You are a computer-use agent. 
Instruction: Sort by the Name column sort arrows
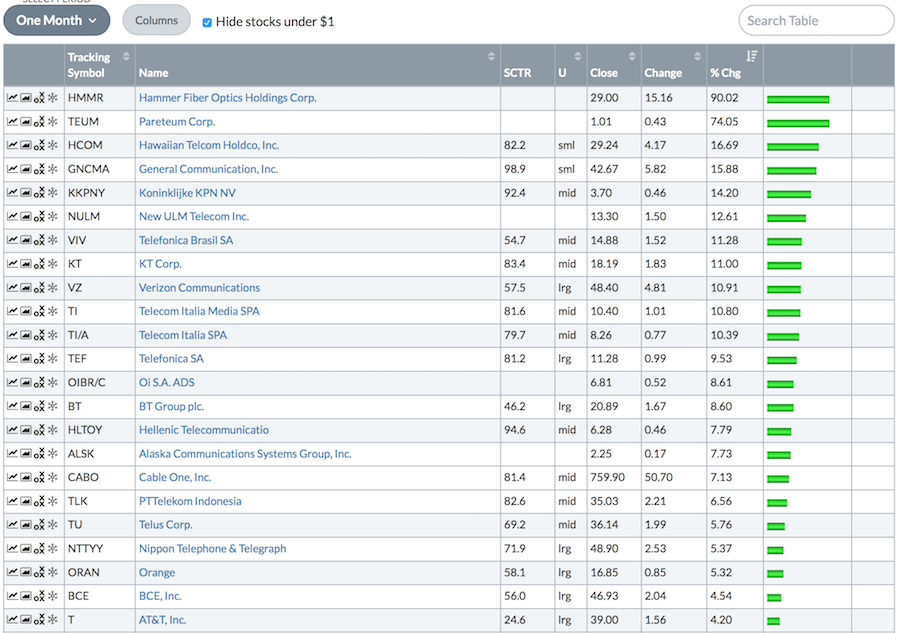point(491,57)
